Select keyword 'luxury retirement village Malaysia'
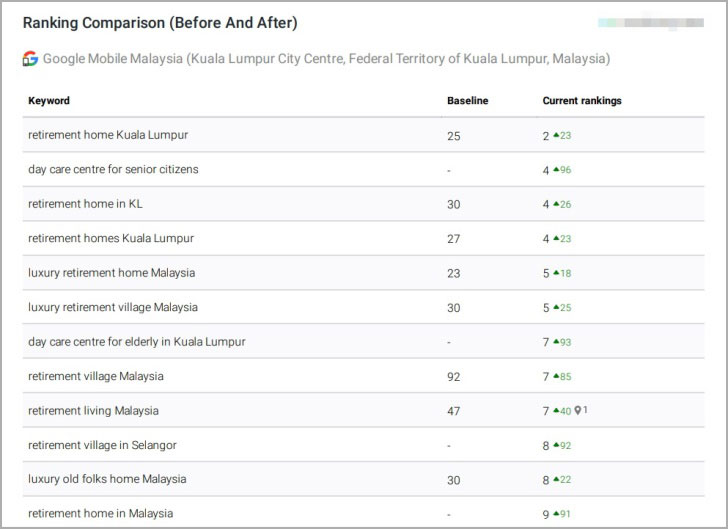This screenshot has width=728, height=529. coord(113,307)
